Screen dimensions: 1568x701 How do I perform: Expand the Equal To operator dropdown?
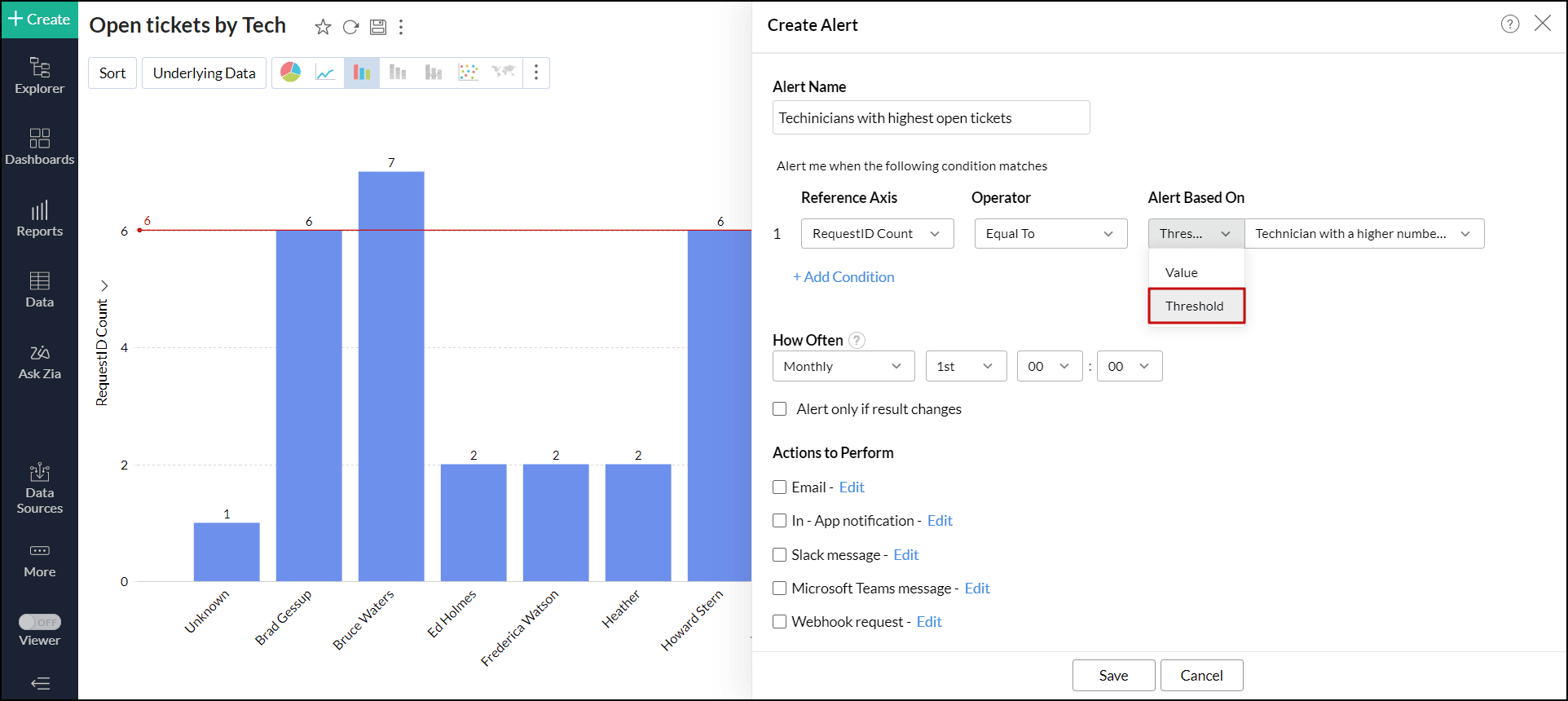[1050, 234]
